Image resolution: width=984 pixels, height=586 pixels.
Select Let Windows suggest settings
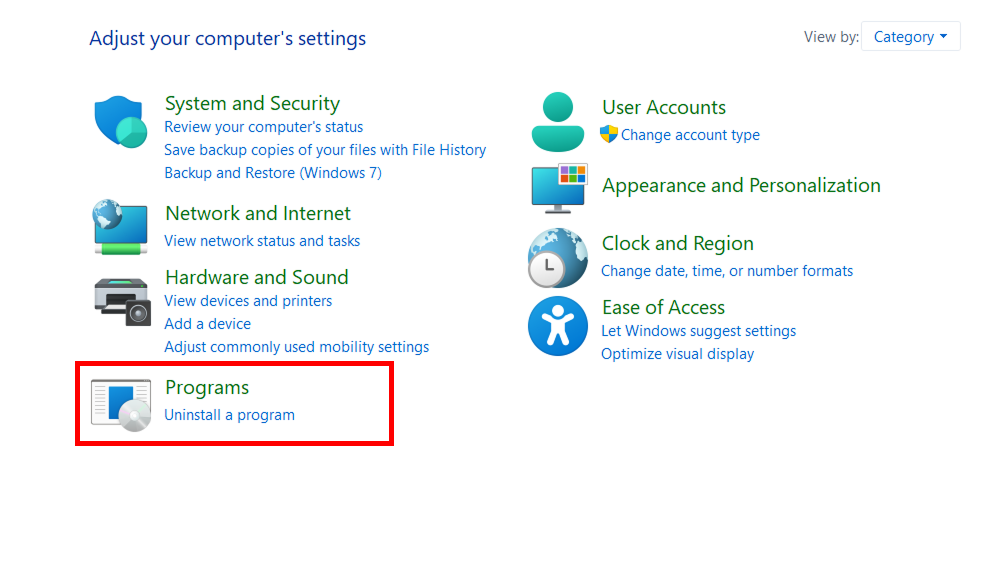pyautogui.click(x=698, y=331)
